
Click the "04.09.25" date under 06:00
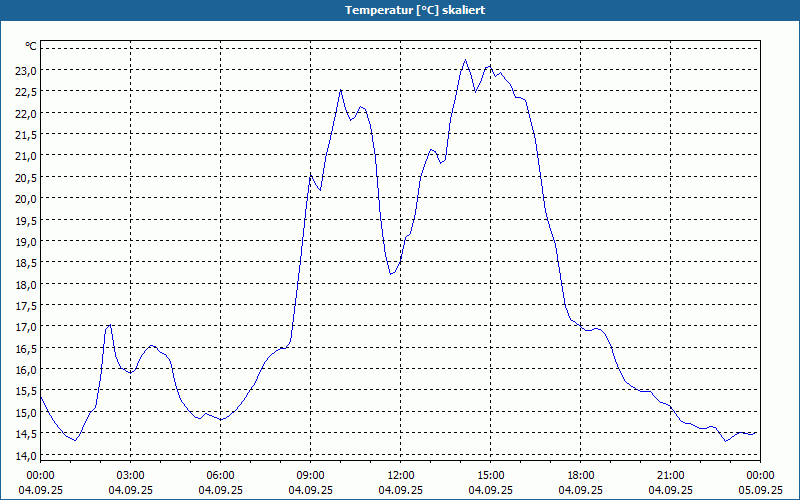pyautogui.click(x=220, y=490)
